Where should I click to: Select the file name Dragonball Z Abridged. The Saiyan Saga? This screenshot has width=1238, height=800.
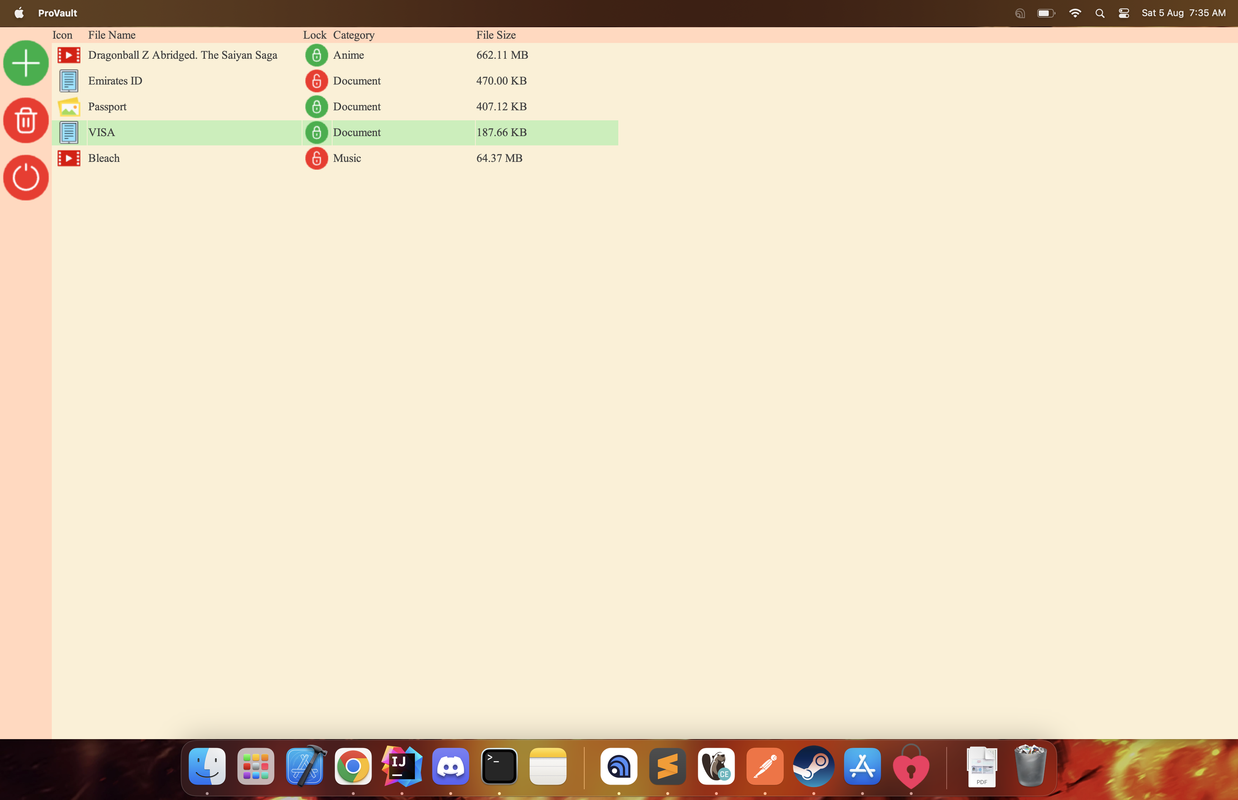[183, 55]
